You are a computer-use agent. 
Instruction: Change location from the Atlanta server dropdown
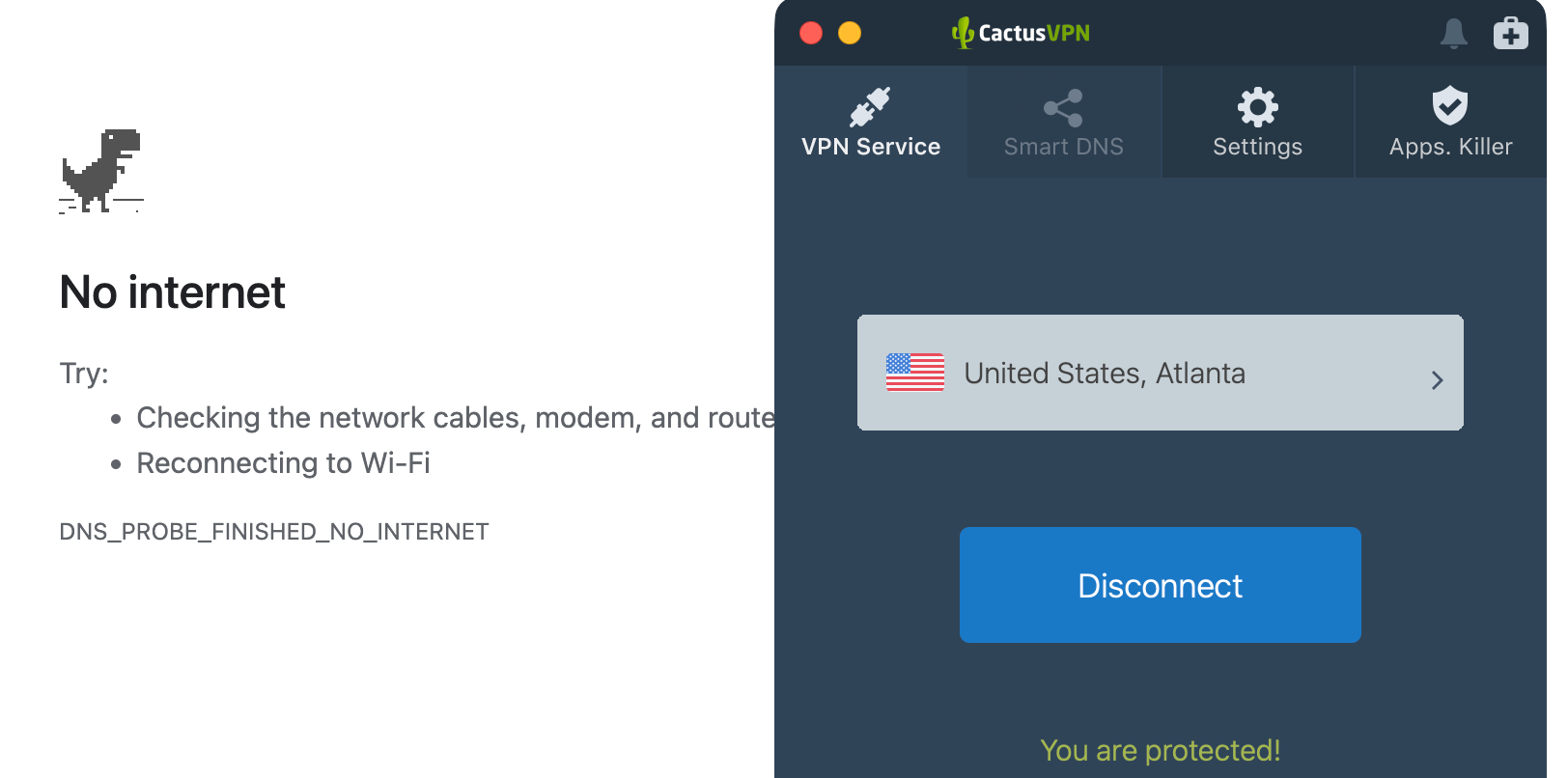point(1160,373)
